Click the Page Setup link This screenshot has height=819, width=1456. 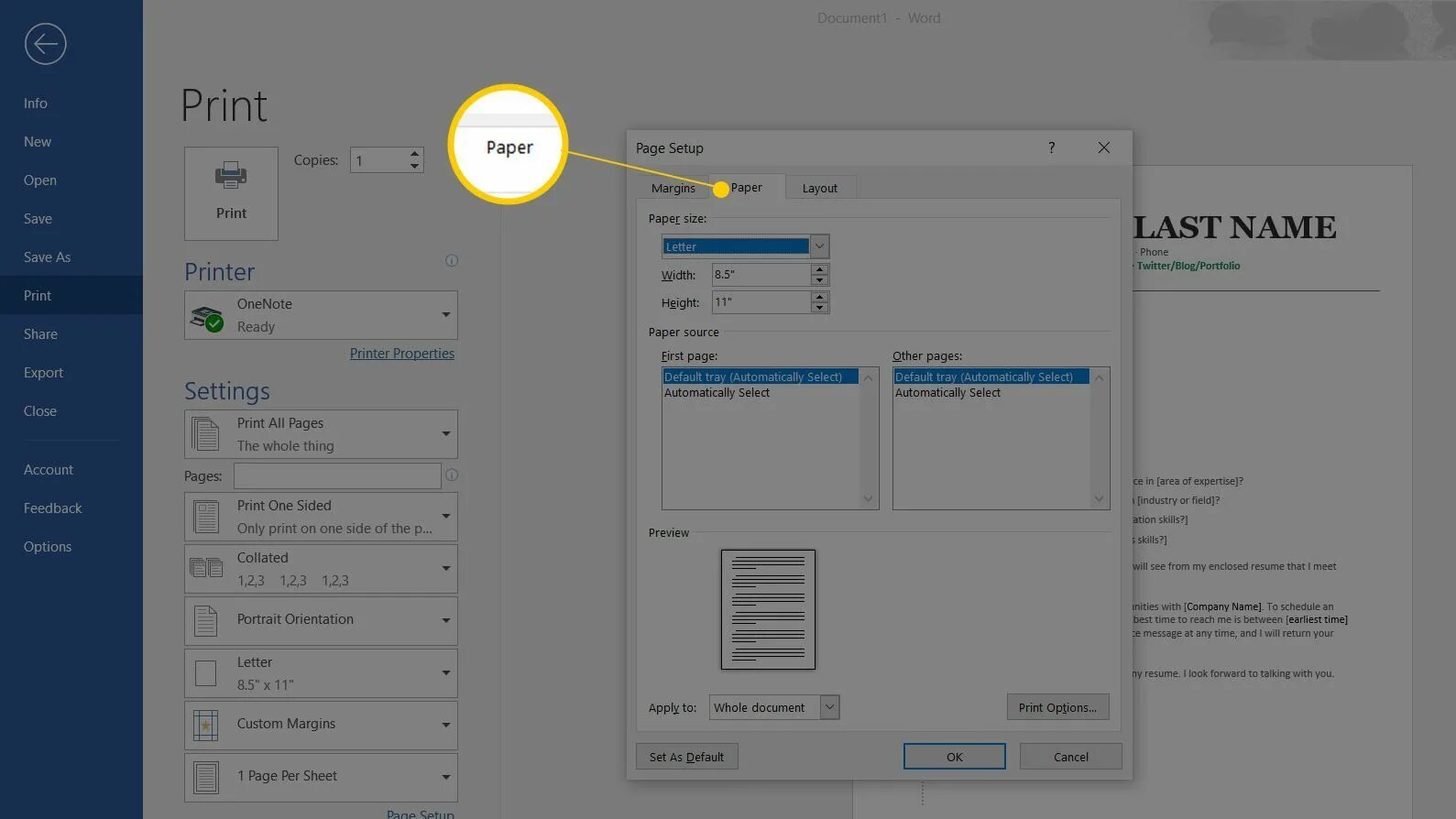[421, 814]
